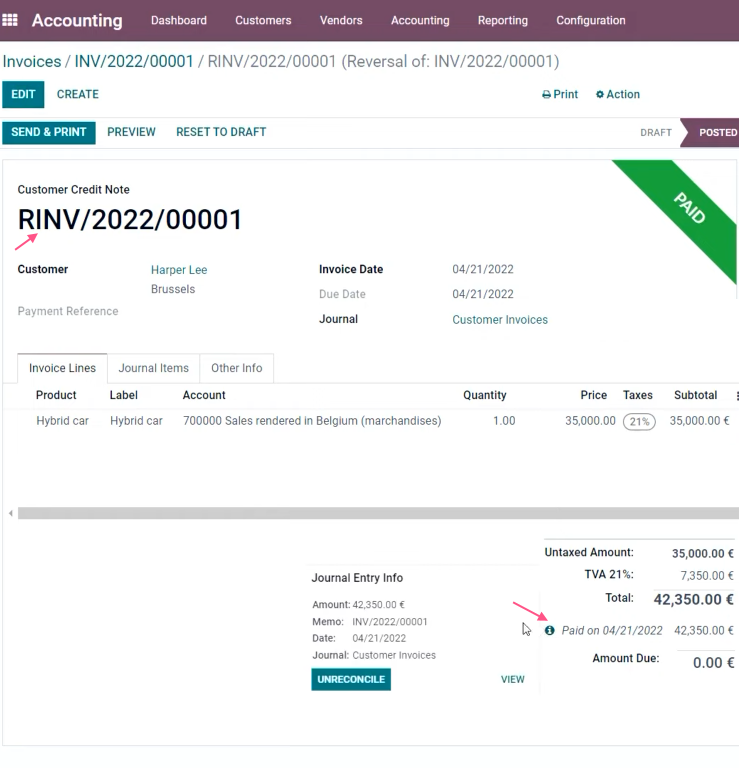Click the horizontal scrollbar track

(378, 513)
